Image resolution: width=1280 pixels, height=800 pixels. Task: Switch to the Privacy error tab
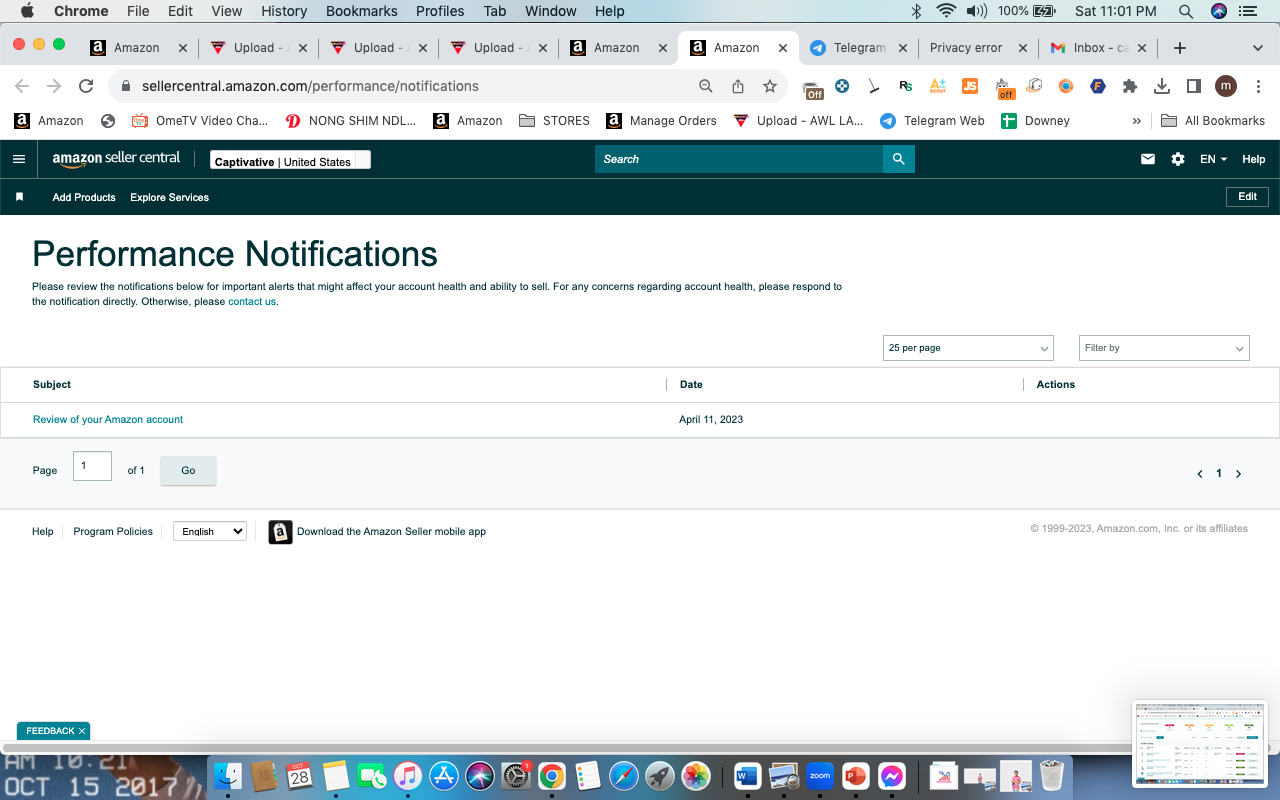click(978, 48)
